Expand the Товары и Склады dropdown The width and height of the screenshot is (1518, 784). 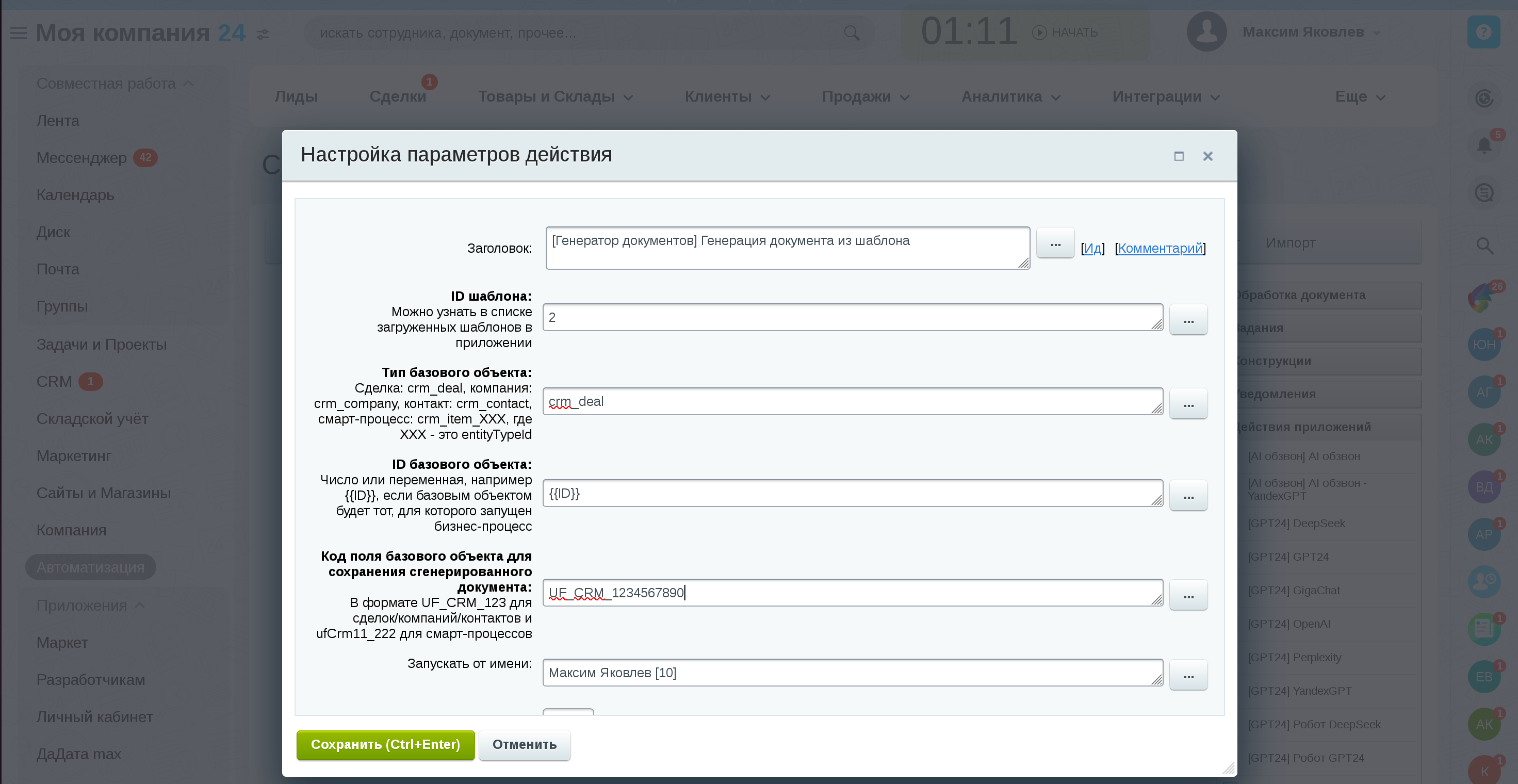pyautogui.click(x=554, y=96)
